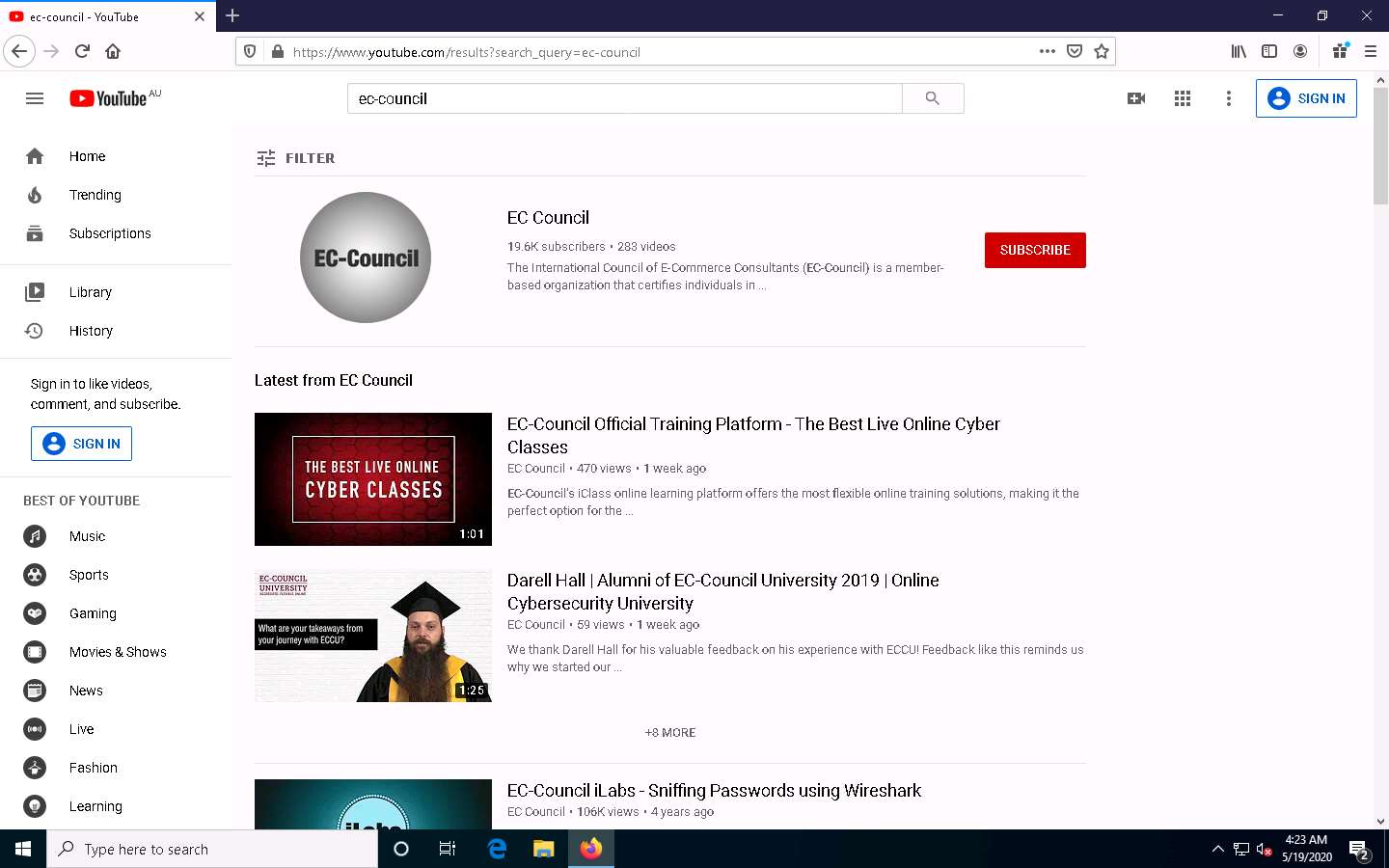Click the top-right SIGN IN button

(1306, 98)
